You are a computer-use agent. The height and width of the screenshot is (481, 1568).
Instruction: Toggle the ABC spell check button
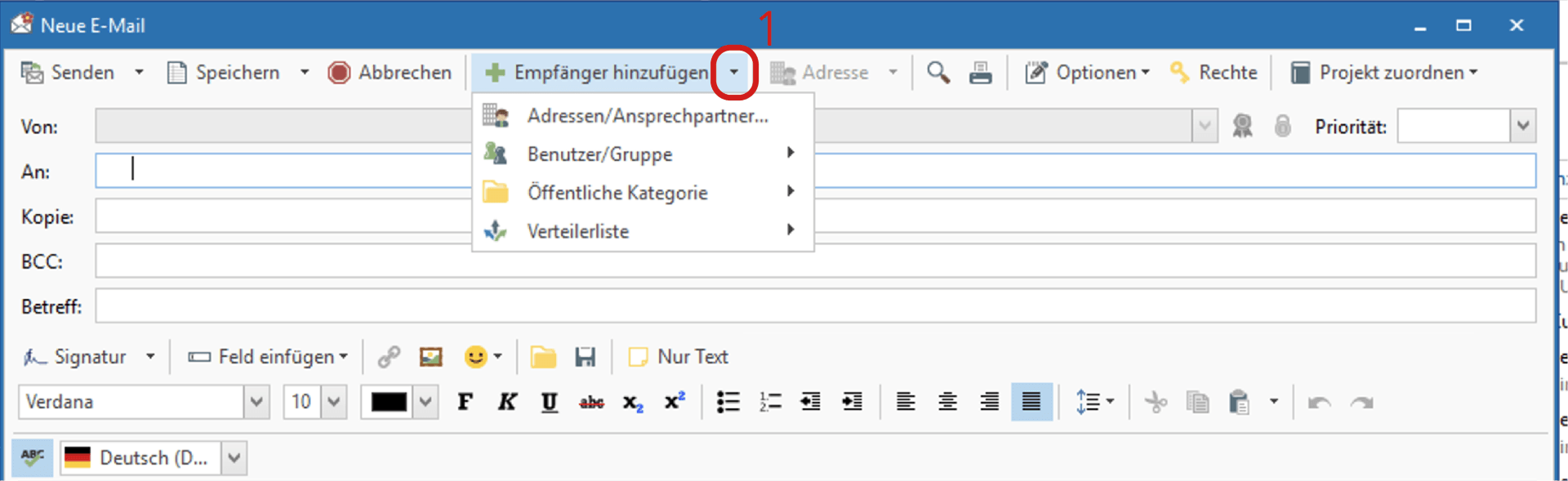point(33,457)
